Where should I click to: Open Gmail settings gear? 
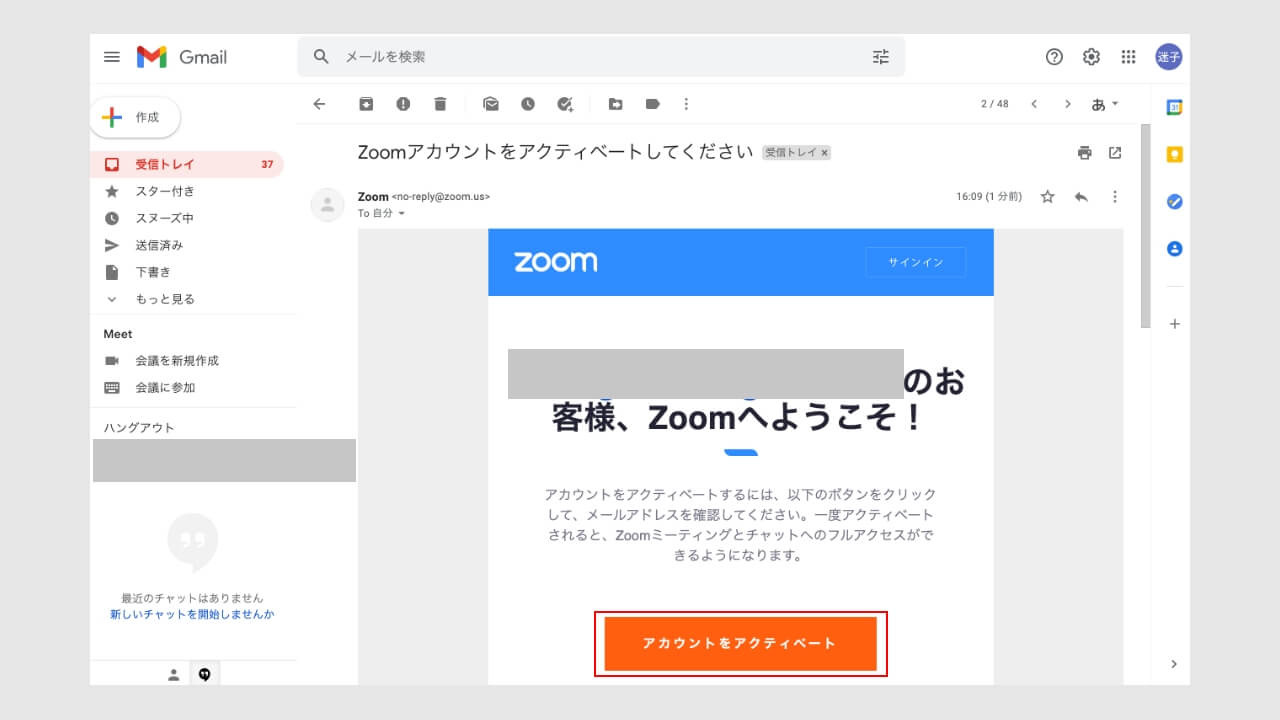coord(1091,57)
